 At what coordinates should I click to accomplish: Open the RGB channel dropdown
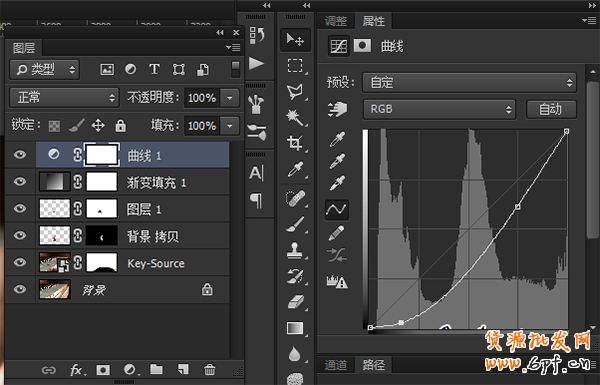coord(439,109)
